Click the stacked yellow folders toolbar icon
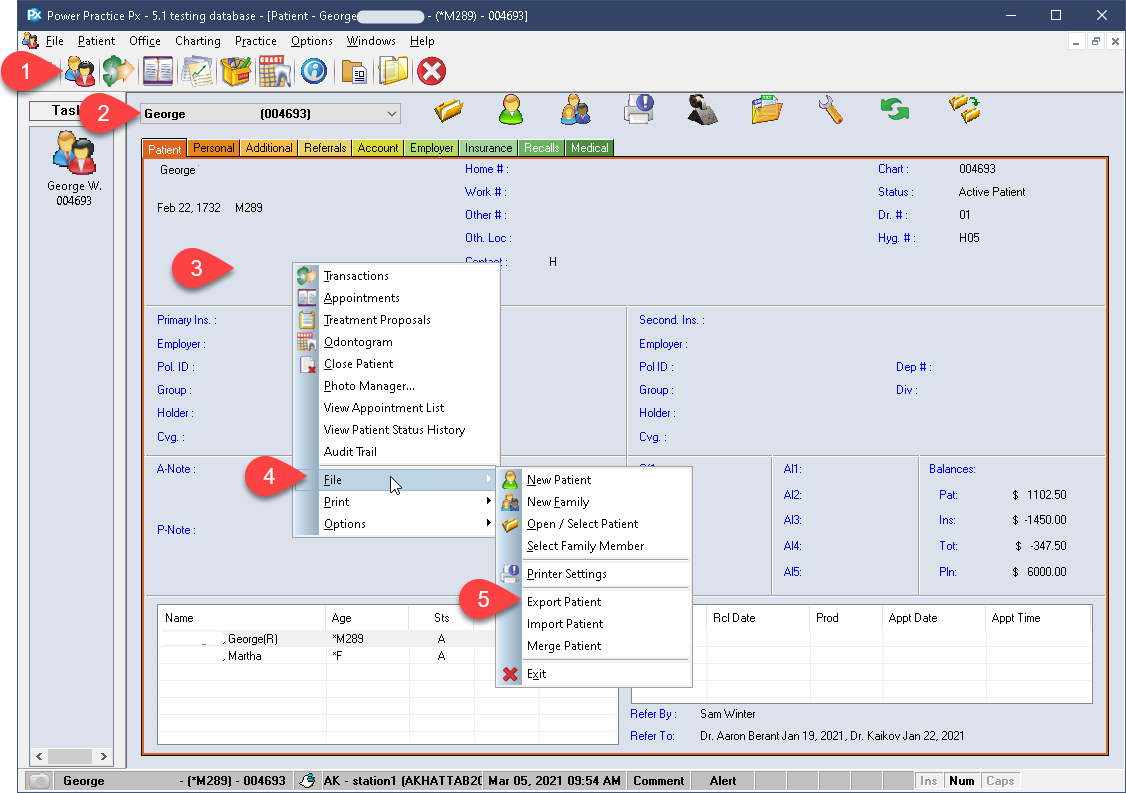 pos(393,71)
